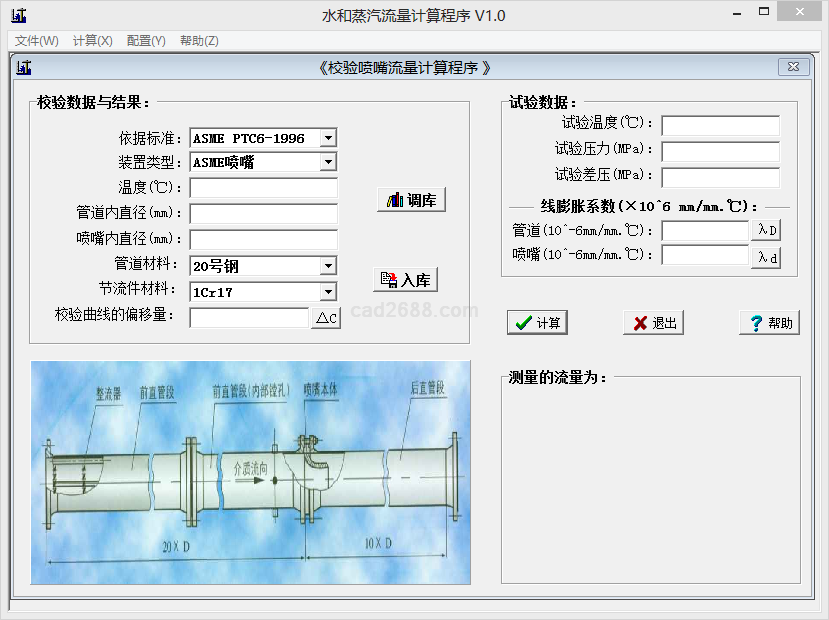Click the 试验压力(MPa) input field
Image resolution: width=829 pixels, height=620 pixels.
[719, 152]
